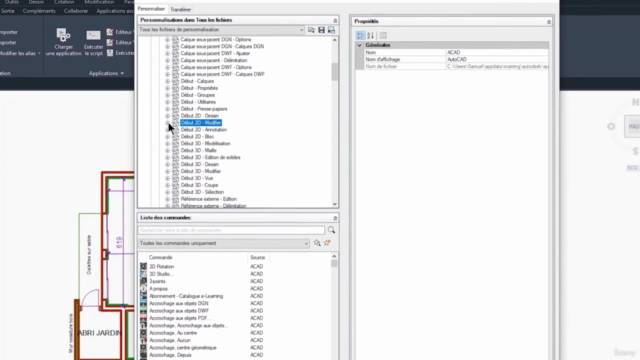Collapse the Générales property category
This screenshot has height=360, width=640.
tap(360, 45)
